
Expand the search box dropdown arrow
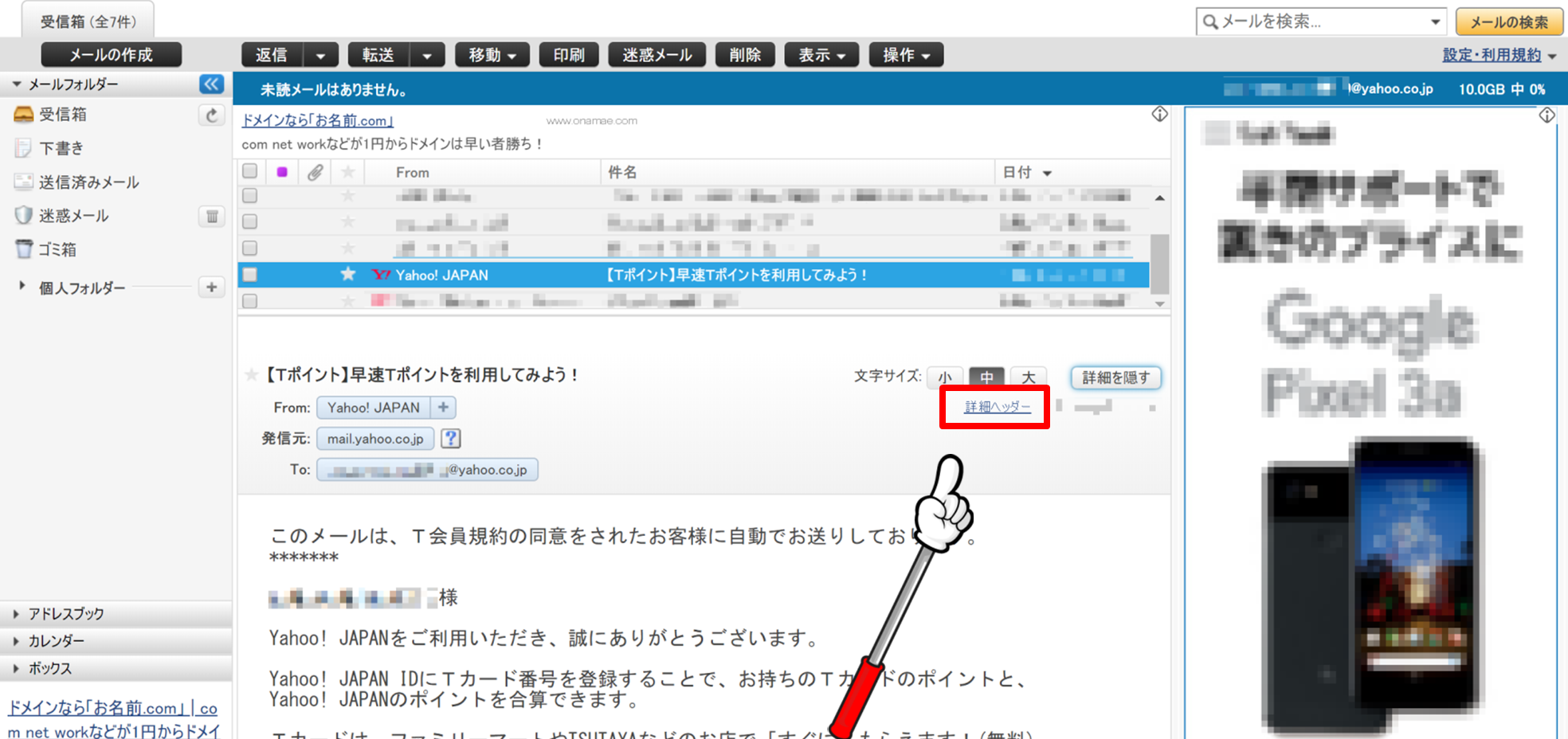click(x=1435, y=22)
